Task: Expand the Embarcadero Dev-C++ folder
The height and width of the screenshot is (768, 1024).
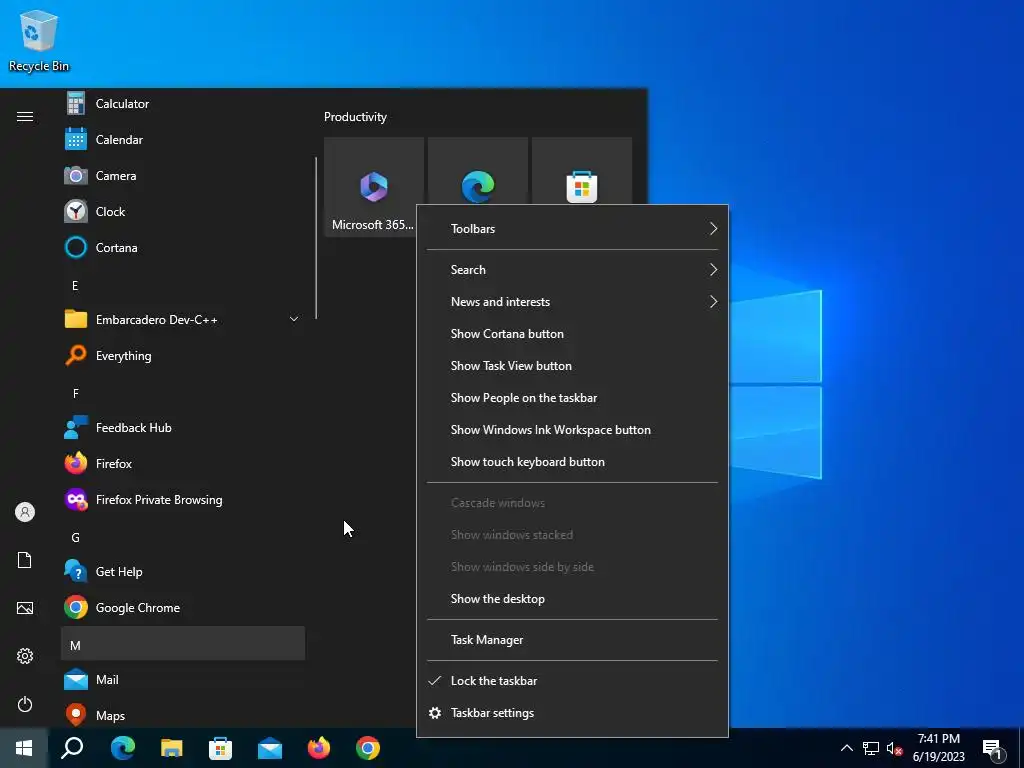Action: [183, 319]
